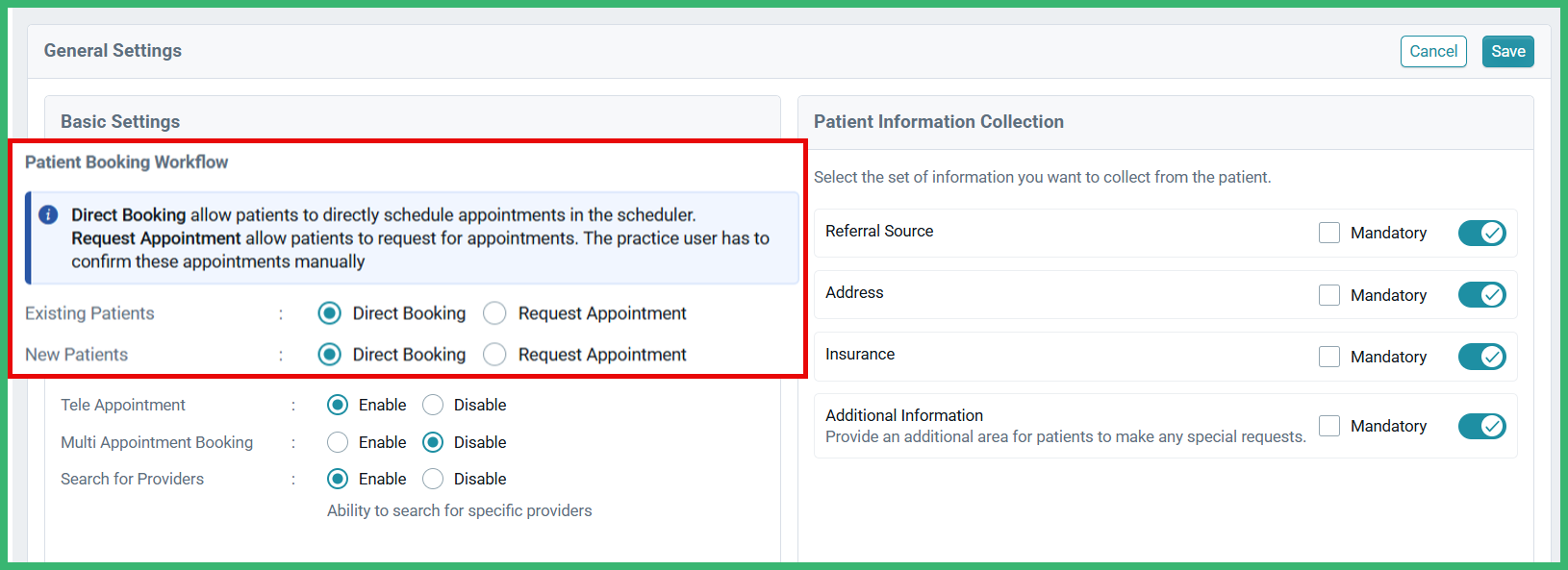This screenshot has height=570, width=1568.
Task: Check Mandatory for Additional Information
Action: (1328, 426)
